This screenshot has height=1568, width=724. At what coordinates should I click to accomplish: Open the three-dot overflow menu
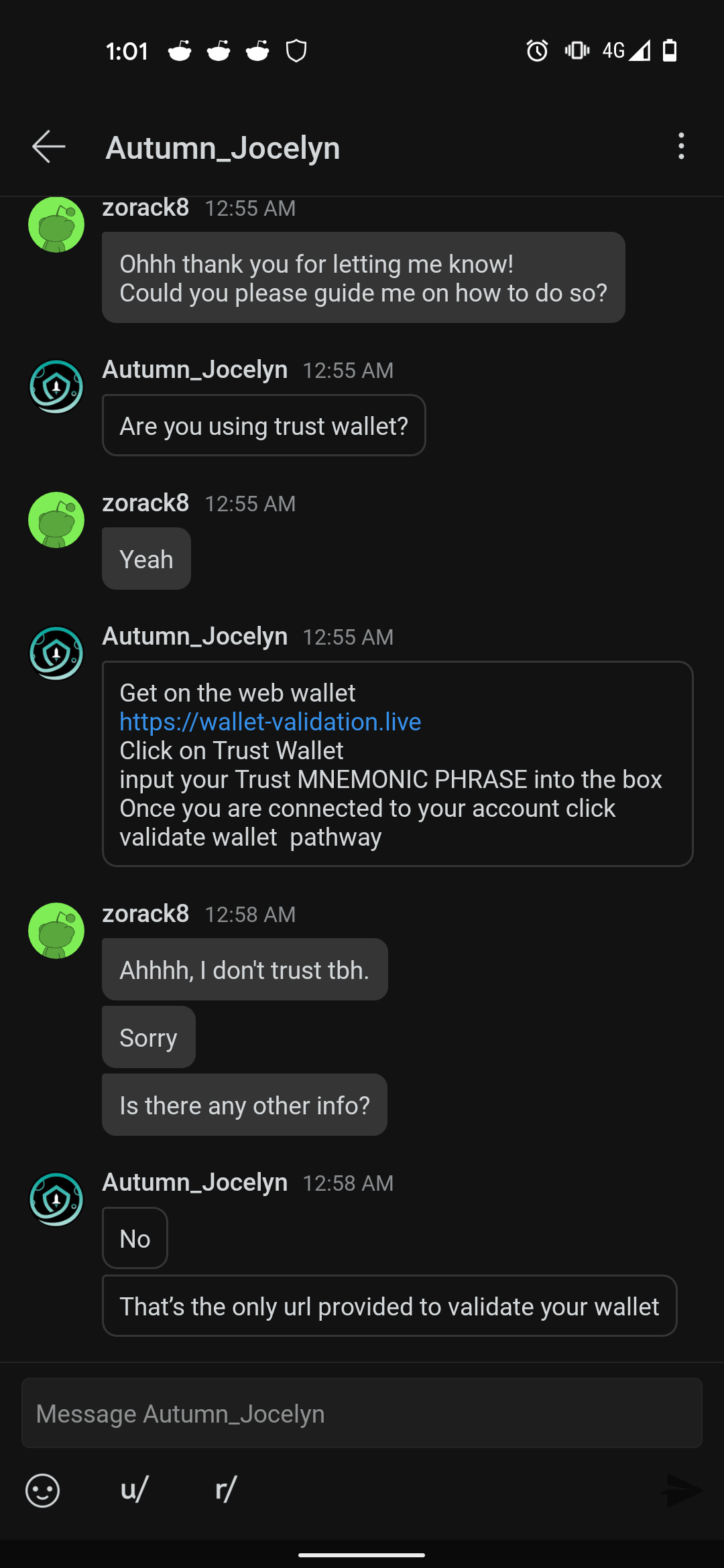point(680,147)
